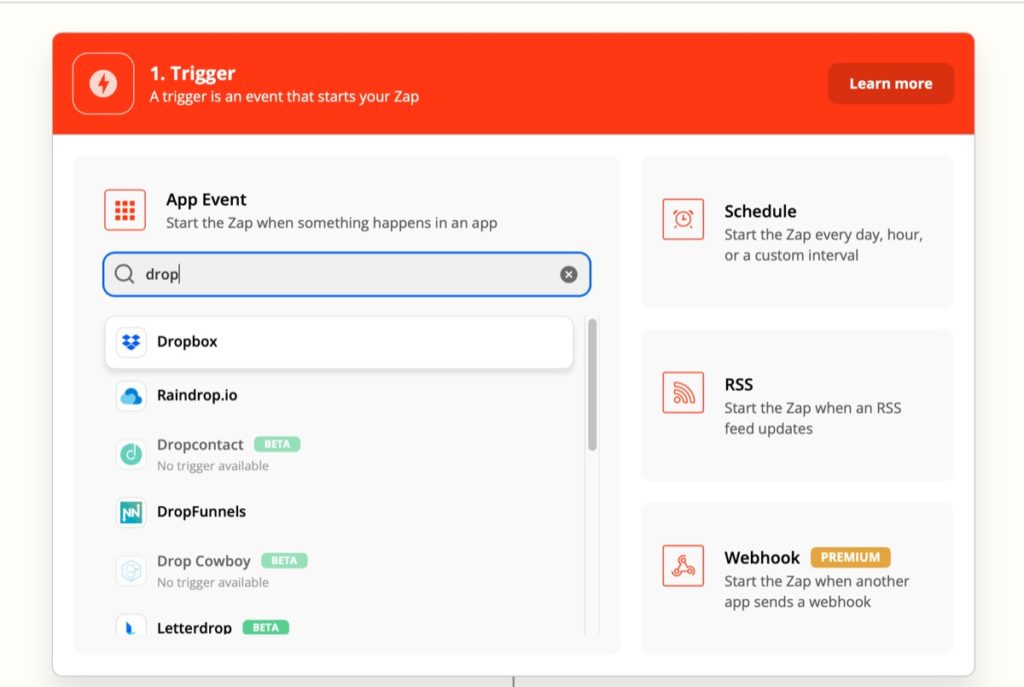Click the DropFunnels logo icon
This screenshot has height=687, width=1024.
pos(131,513)
